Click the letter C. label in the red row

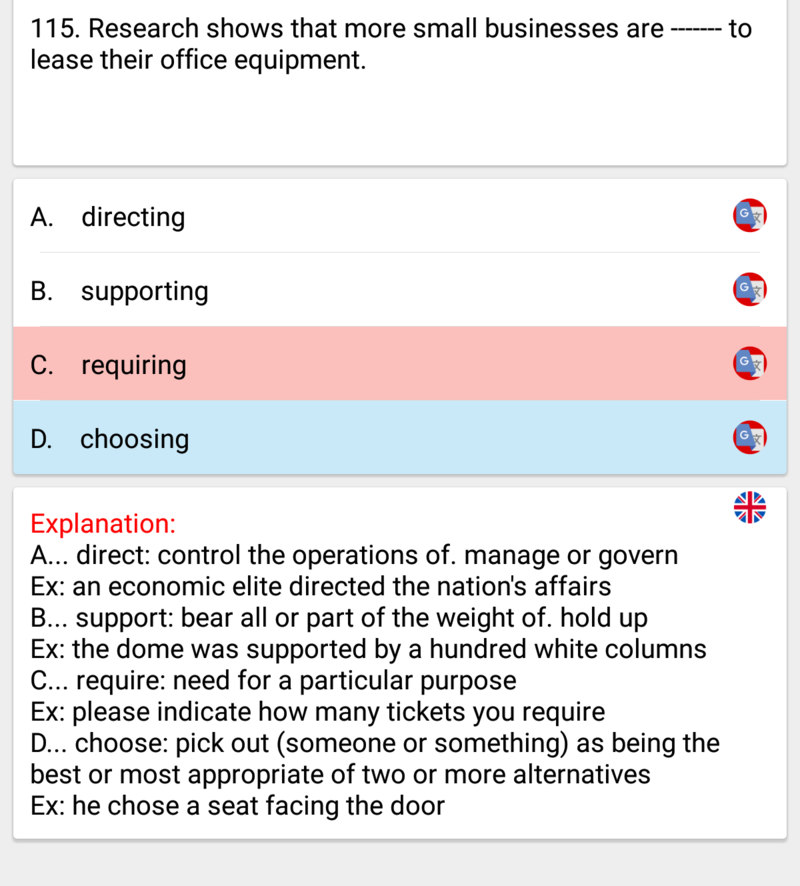42,365
